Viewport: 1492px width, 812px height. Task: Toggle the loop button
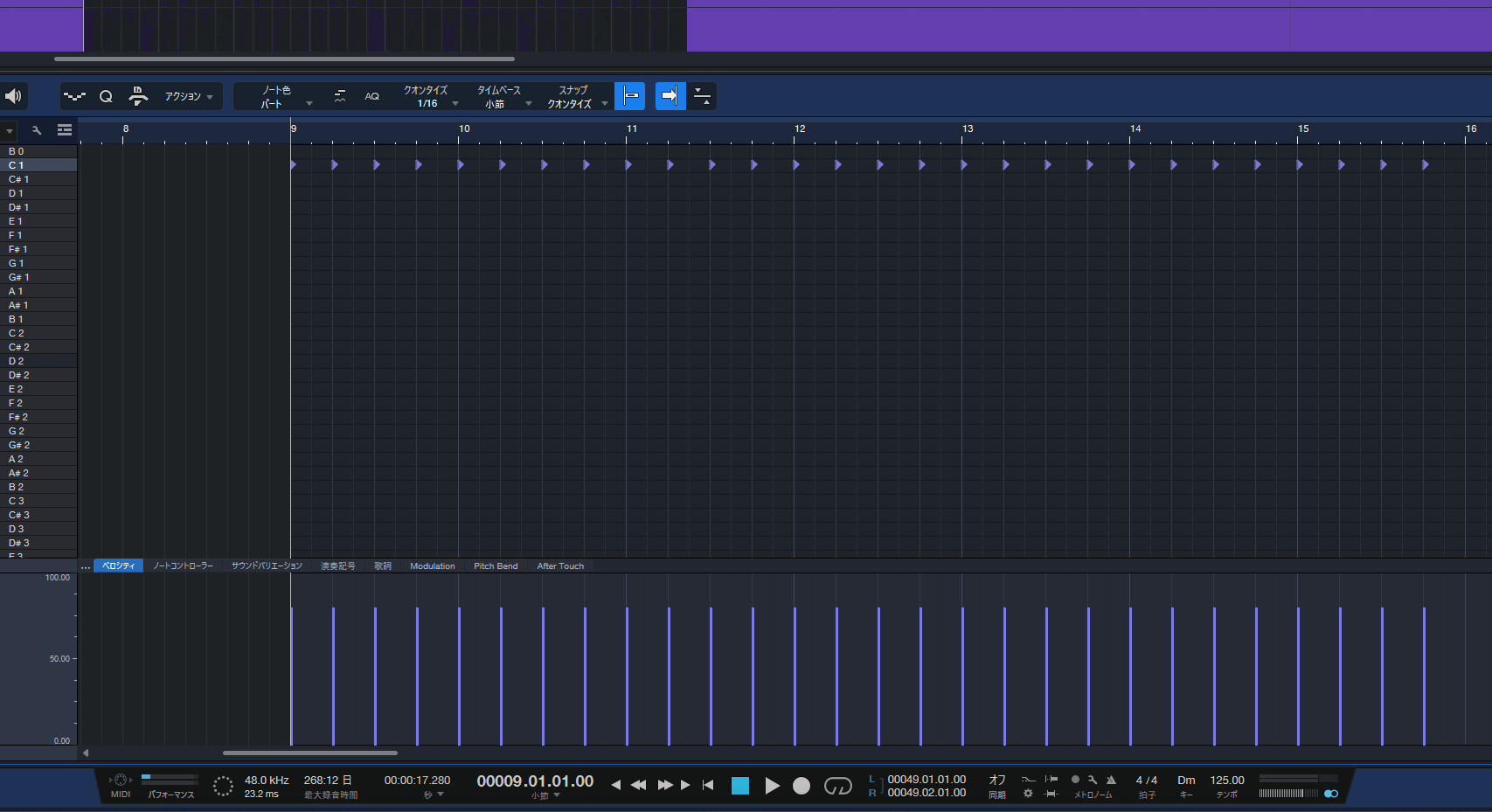click(838, 786)
